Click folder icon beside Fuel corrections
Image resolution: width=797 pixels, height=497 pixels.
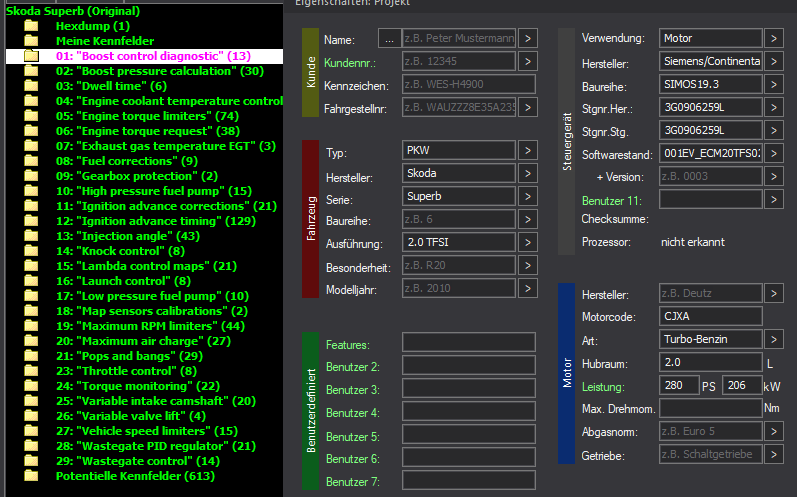tap(31, 161)
